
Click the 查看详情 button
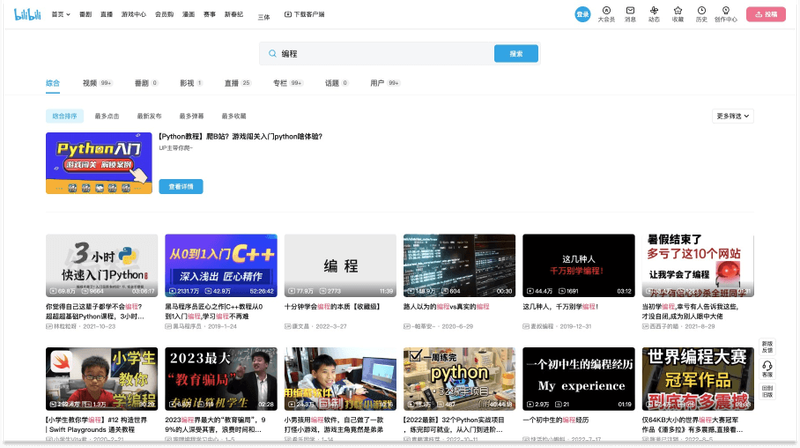[181, 187]
